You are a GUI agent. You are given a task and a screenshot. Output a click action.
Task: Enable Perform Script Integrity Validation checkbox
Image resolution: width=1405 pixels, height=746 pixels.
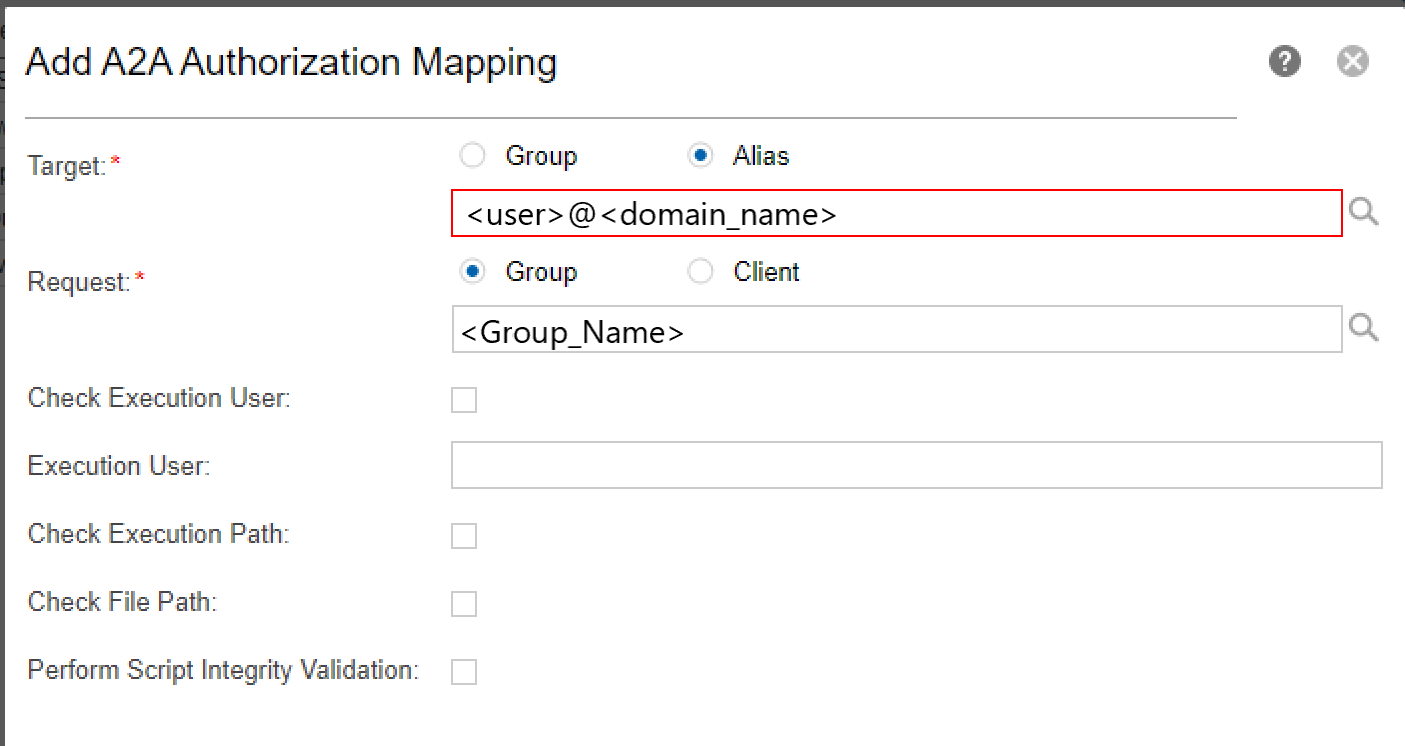pyautogui.click(x=464, y=672)
